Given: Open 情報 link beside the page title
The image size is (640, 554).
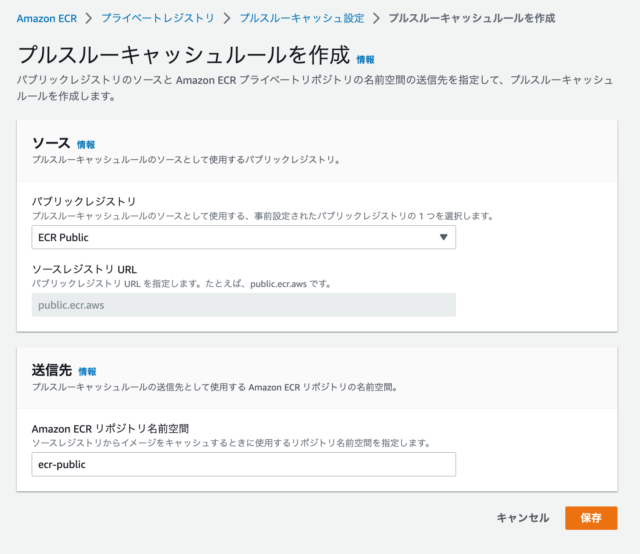Looking at the screenshot, I should point(366,60).
